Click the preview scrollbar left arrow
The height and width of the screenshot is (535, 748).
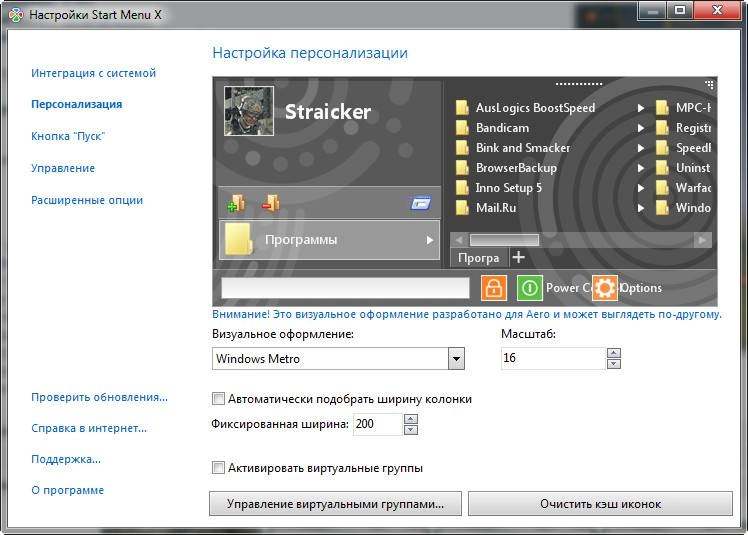(x=459, y=240)
